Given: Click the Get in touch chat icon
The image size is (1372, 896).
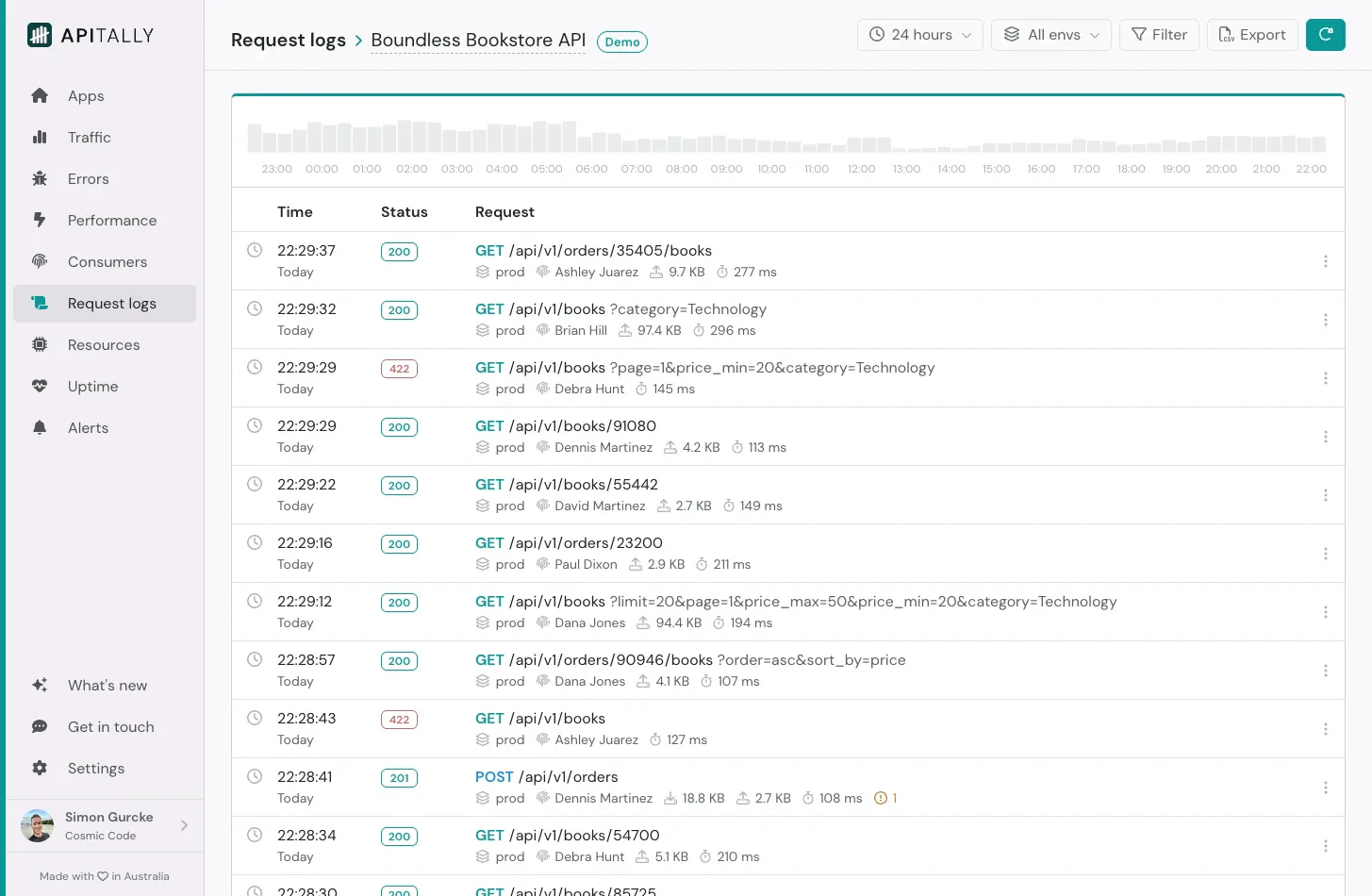Looking at the screenshot, I should pyautogui.click(x=40, y=726).
